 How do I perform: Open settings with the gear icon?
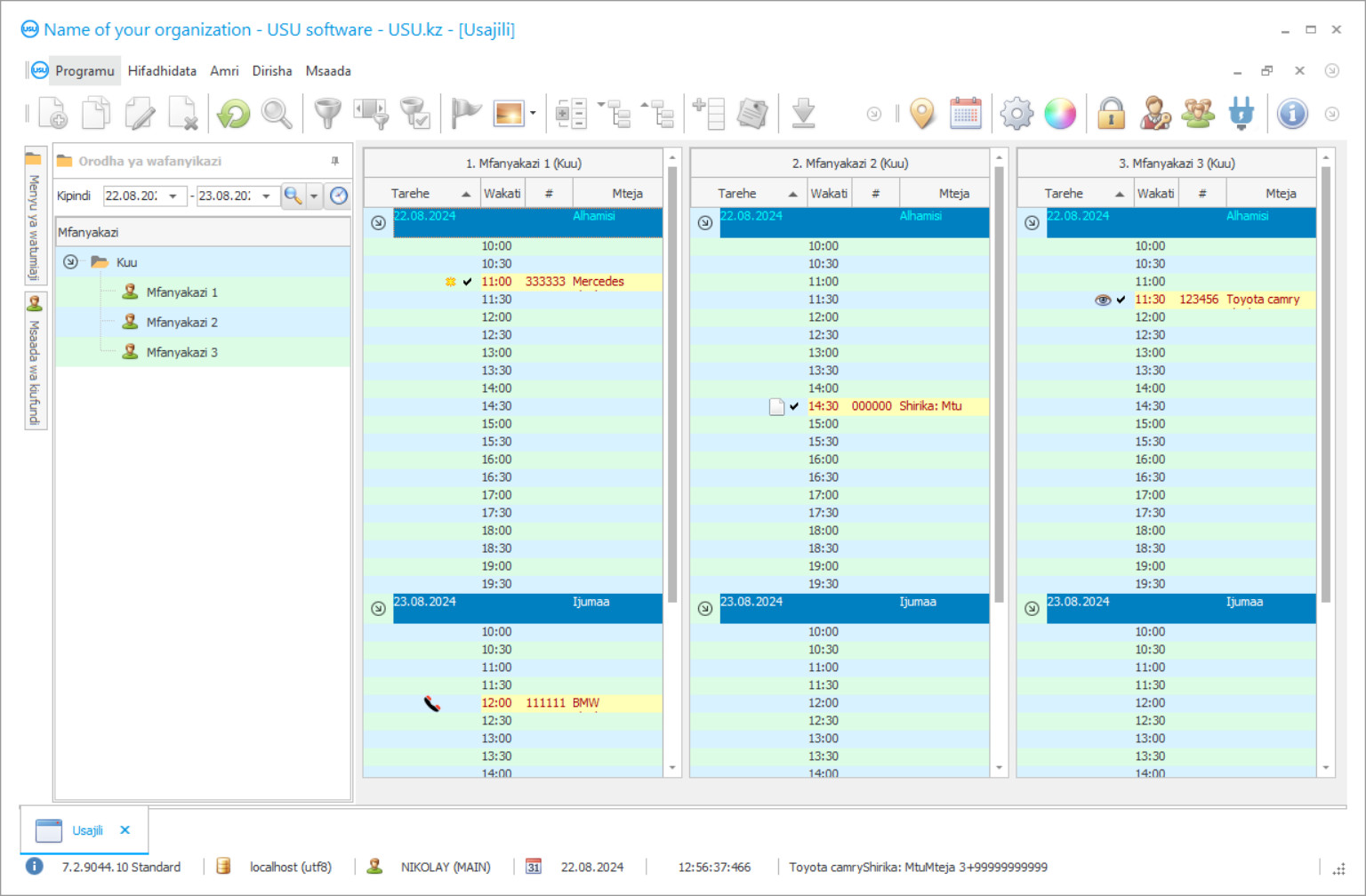pyautogui.click(x=1016, y=114)
